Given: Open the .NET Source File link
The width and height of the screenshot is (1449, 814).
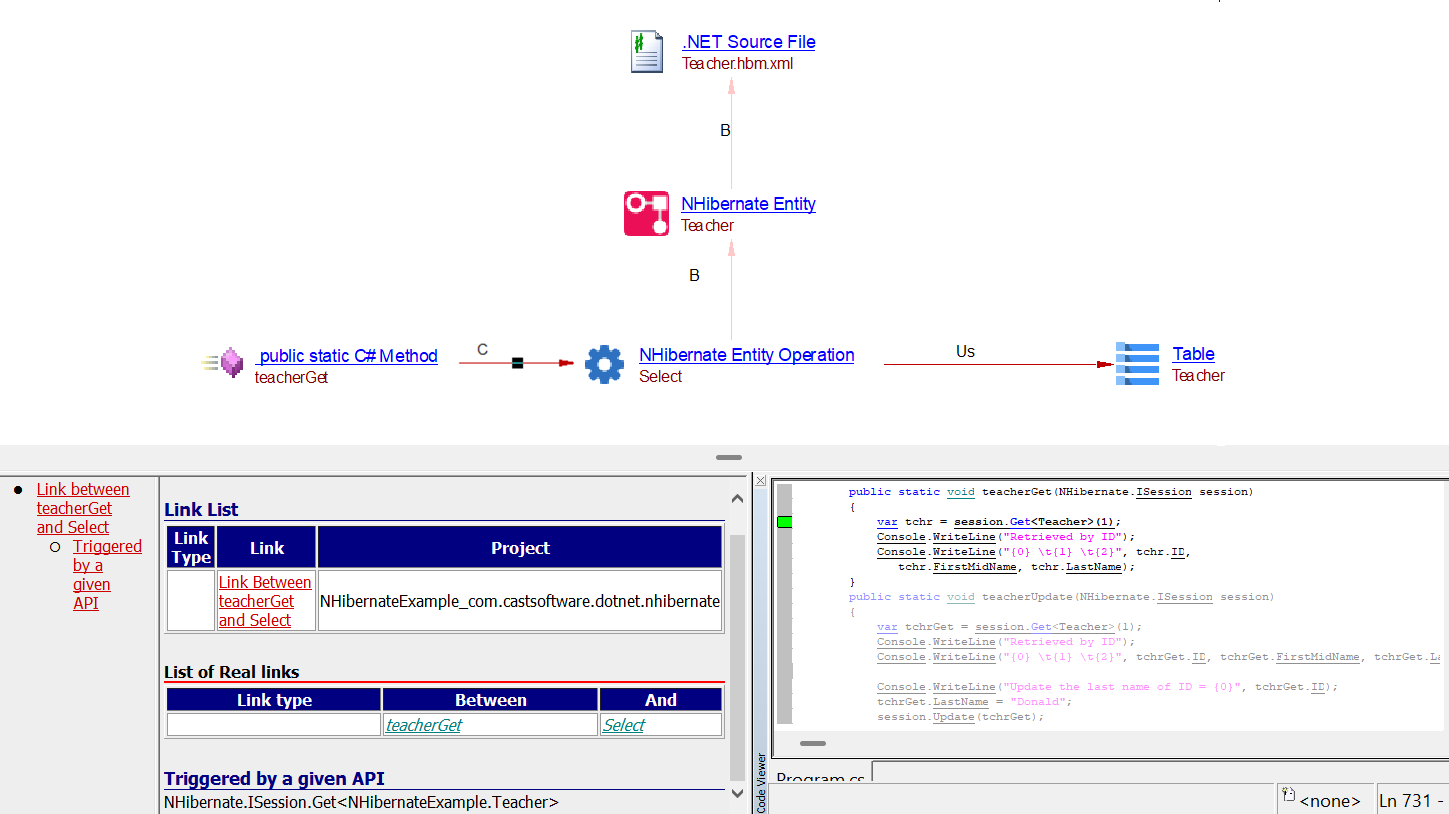Looking at the screenshot, I should click(748, 42).
